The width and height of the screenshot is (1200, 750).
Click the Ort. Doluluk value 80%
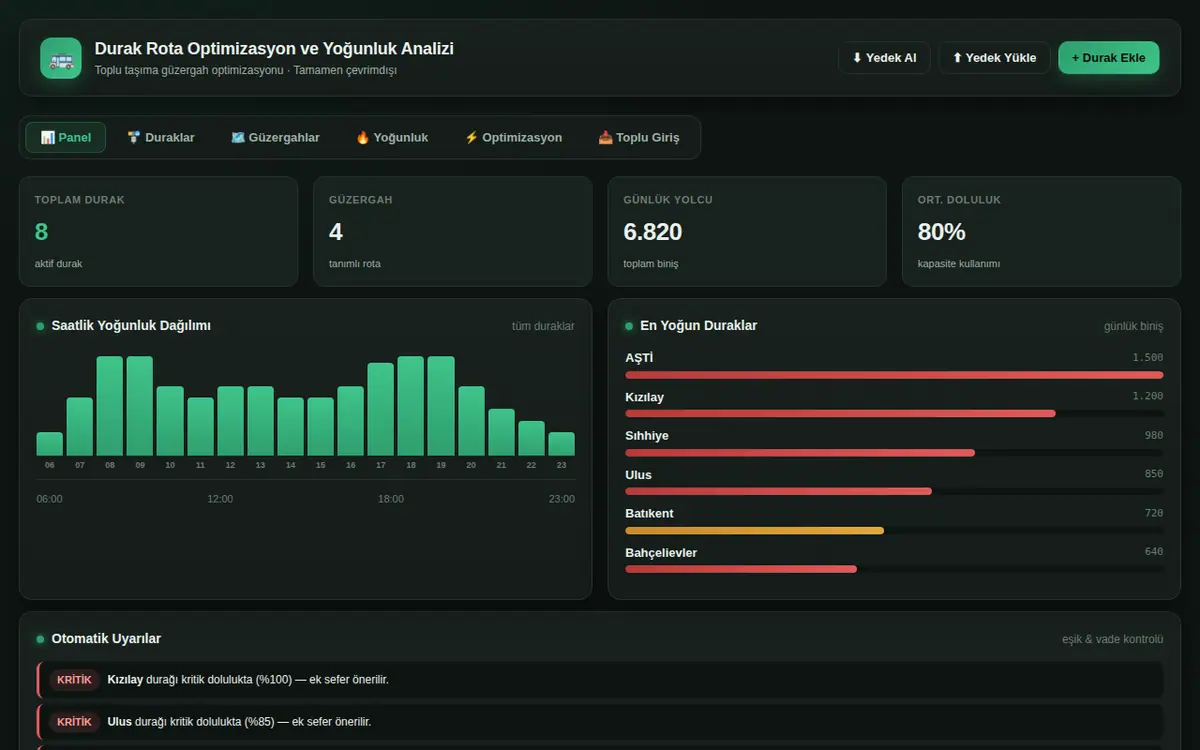942,232
